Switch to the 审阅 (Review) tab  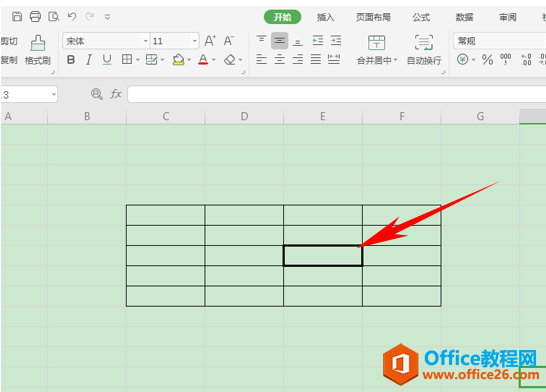point(508,17)
